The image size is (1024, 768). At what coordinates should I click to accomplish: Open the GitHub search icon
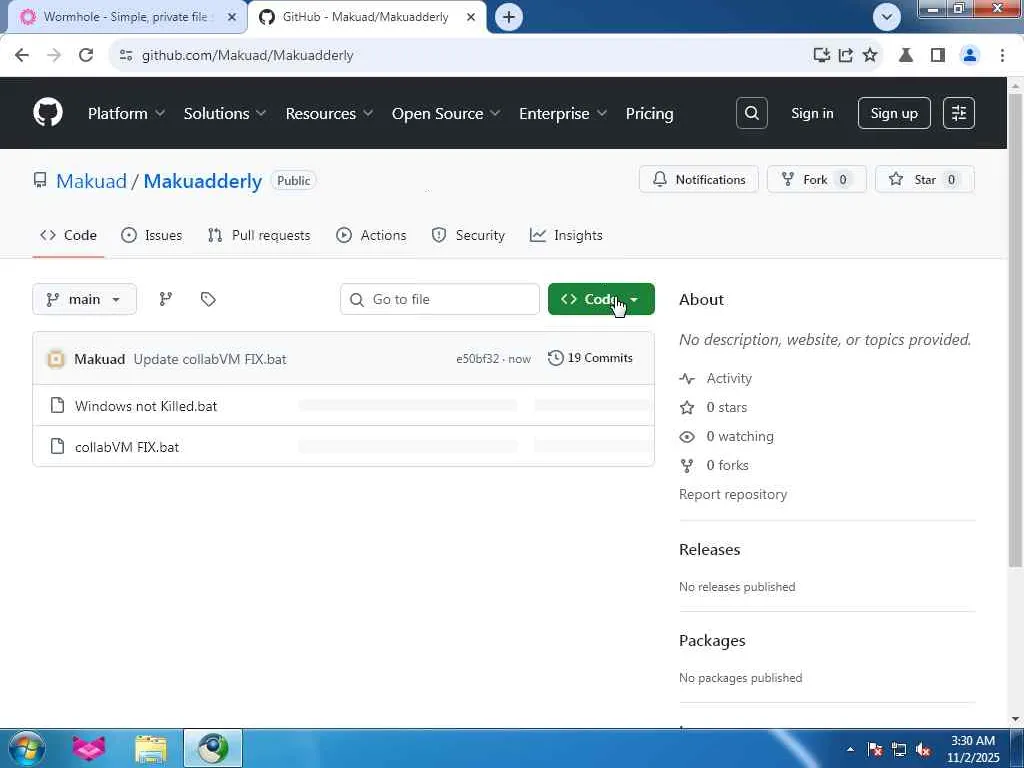(x=752, y=113)
